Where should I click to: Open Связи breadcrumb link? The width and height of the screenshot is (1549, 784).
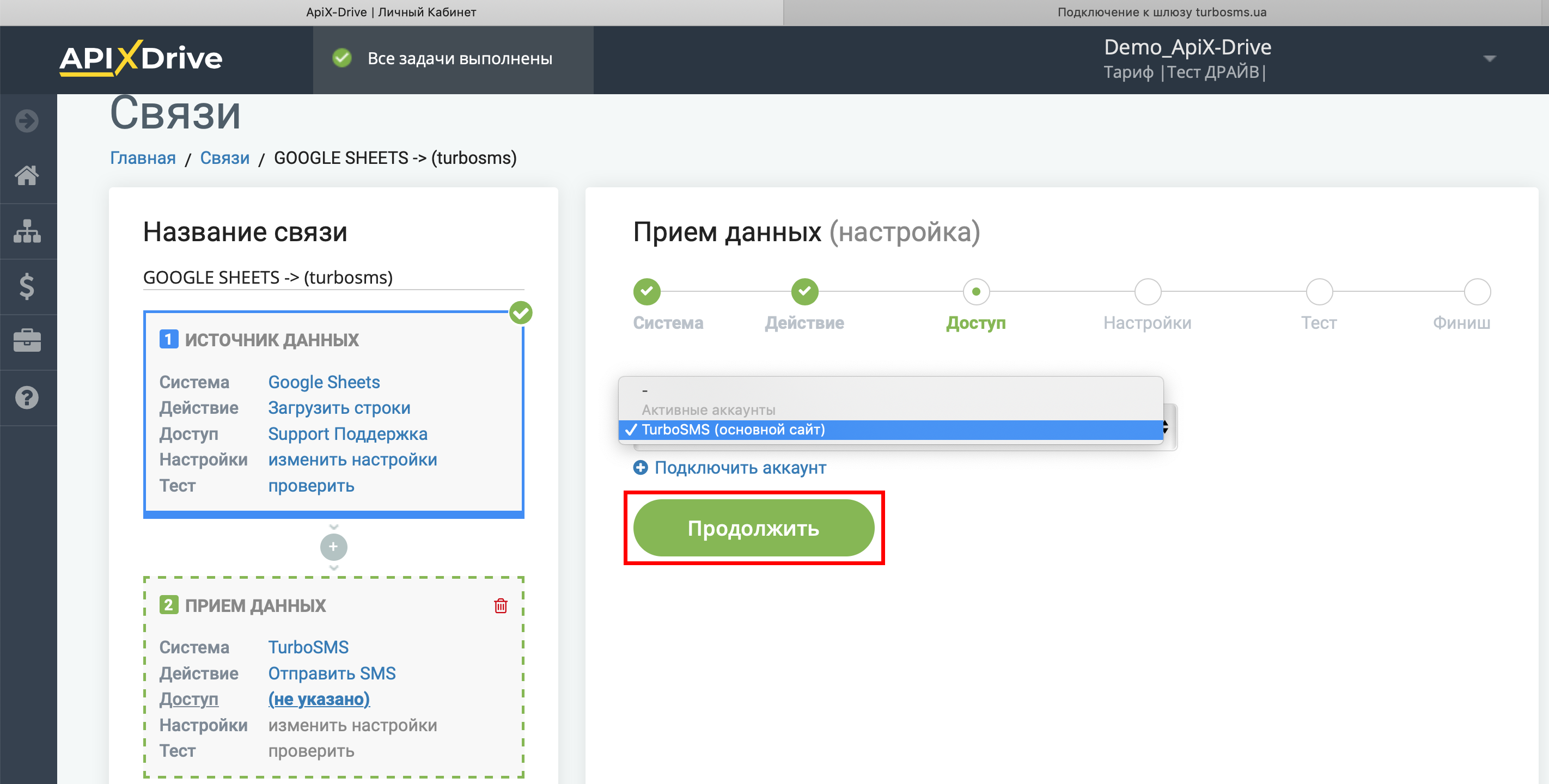(x=224, y=157)
